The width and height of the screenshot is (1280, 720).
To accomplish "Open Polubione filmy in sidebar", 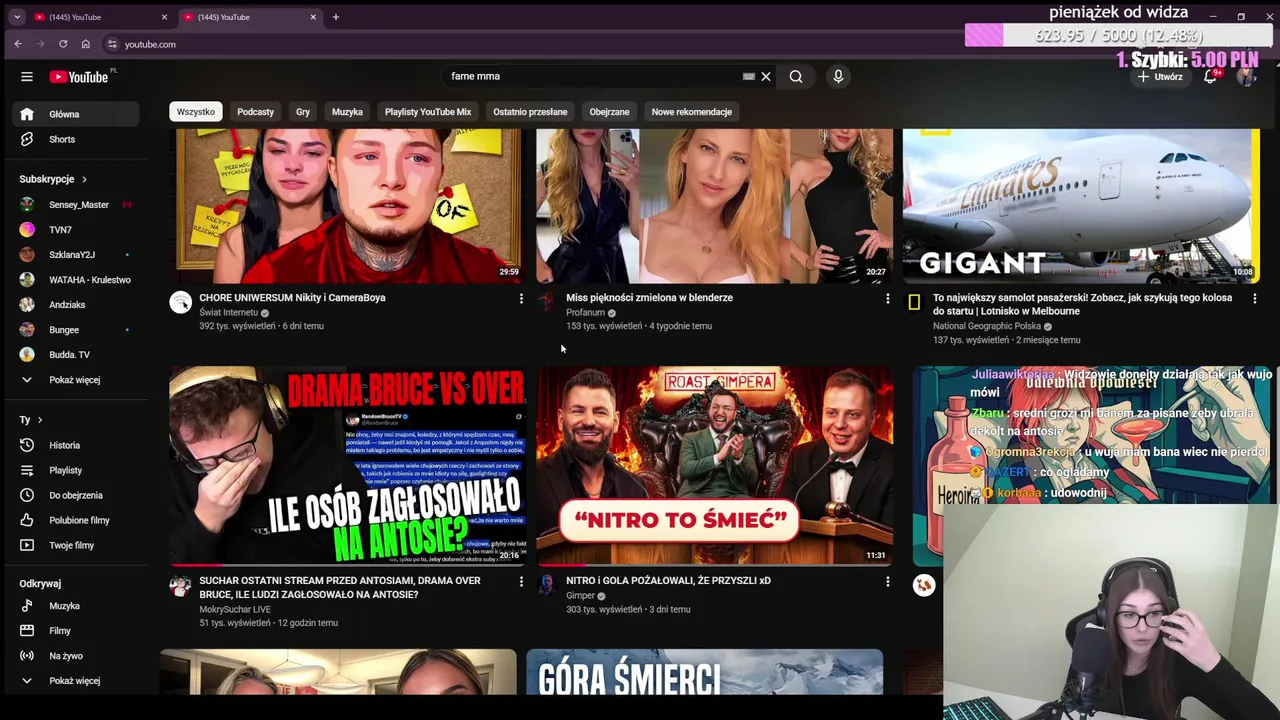I will point(75,520).
